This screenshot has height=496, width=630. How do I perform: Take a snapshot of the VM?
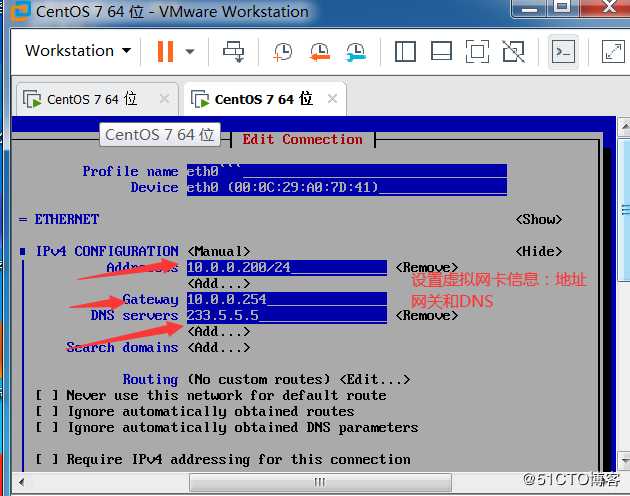283,51
